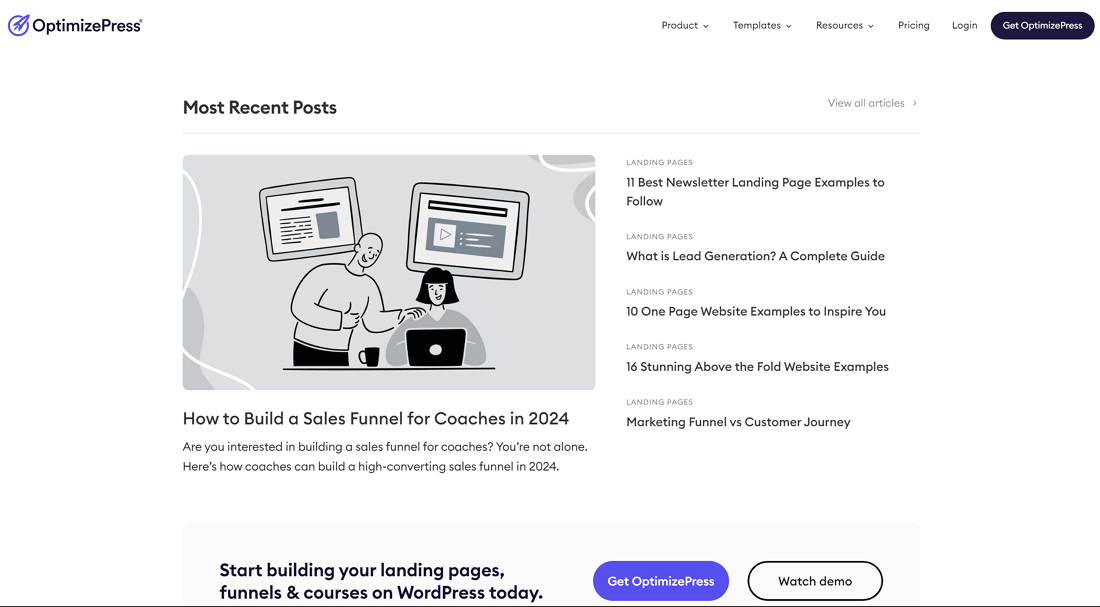Image resolution: width=1100 pixels, height=607 pixels.
Task: Click the dark Get OptimizePress header button
Action: pos(1042,25)
